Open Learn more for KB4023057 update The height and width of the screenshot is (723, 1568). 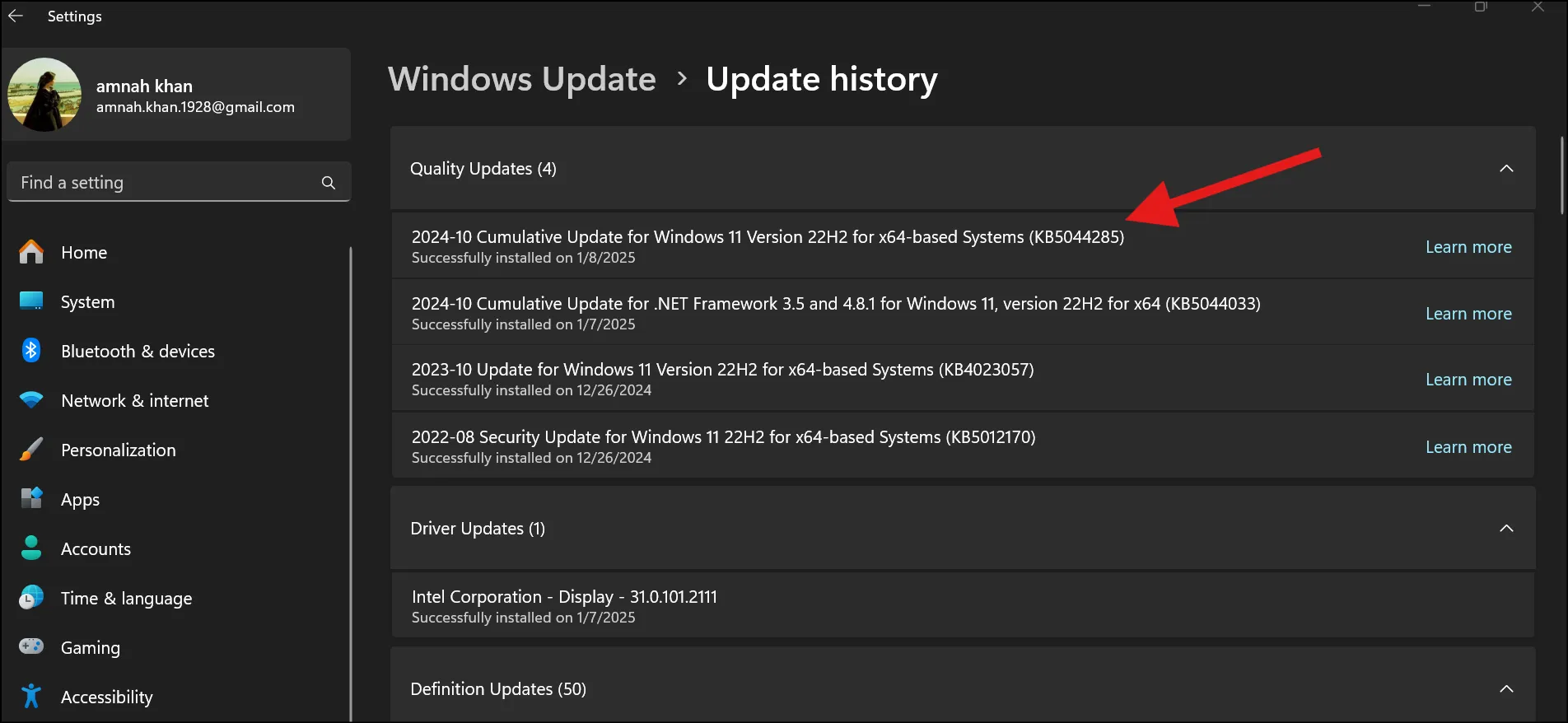tap(1468, 379)
